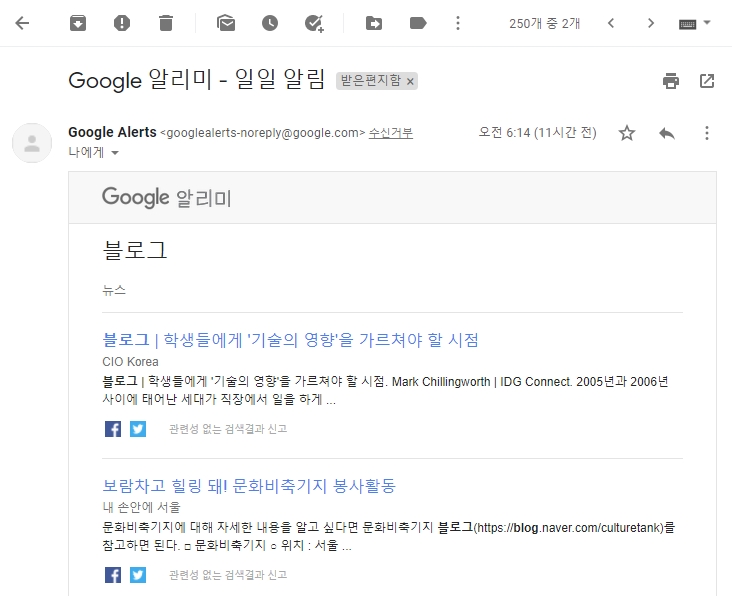The image size is (732, 596).
Task: Click the Google 알리미 header logo
Action: point(167,197)
